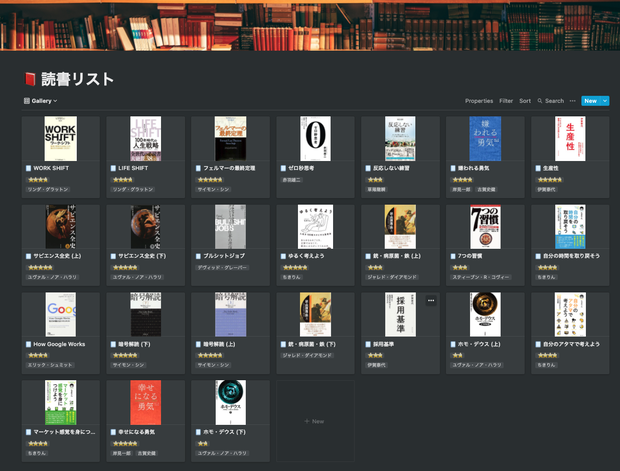This screenshot has width=620, height=471.
Task: Click the スティーブン・R・コヴィー author tag
Action: [481, 277]
